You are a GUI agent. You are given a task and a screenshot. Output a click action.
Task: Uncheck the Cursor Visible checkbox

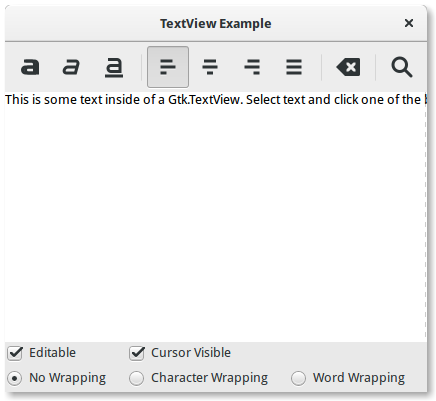[x=137, y=353]
